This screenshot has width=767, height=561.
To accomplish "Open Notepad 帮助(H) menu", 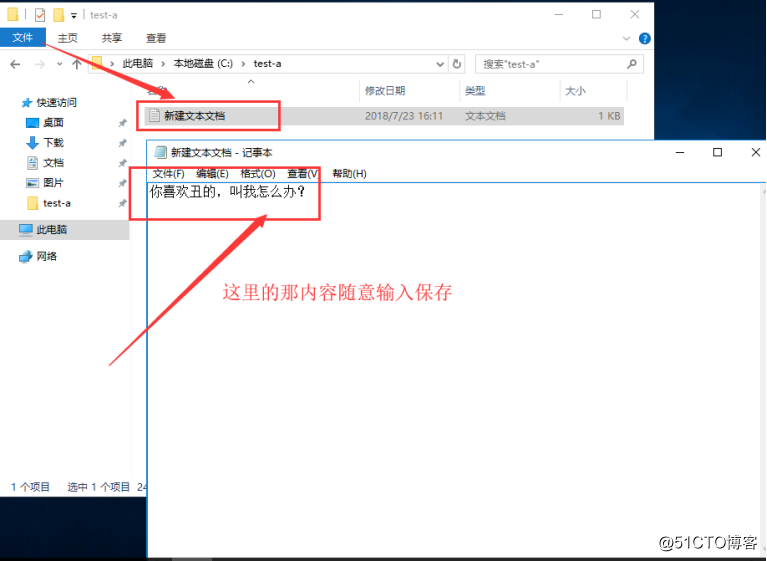I will 349,174.
